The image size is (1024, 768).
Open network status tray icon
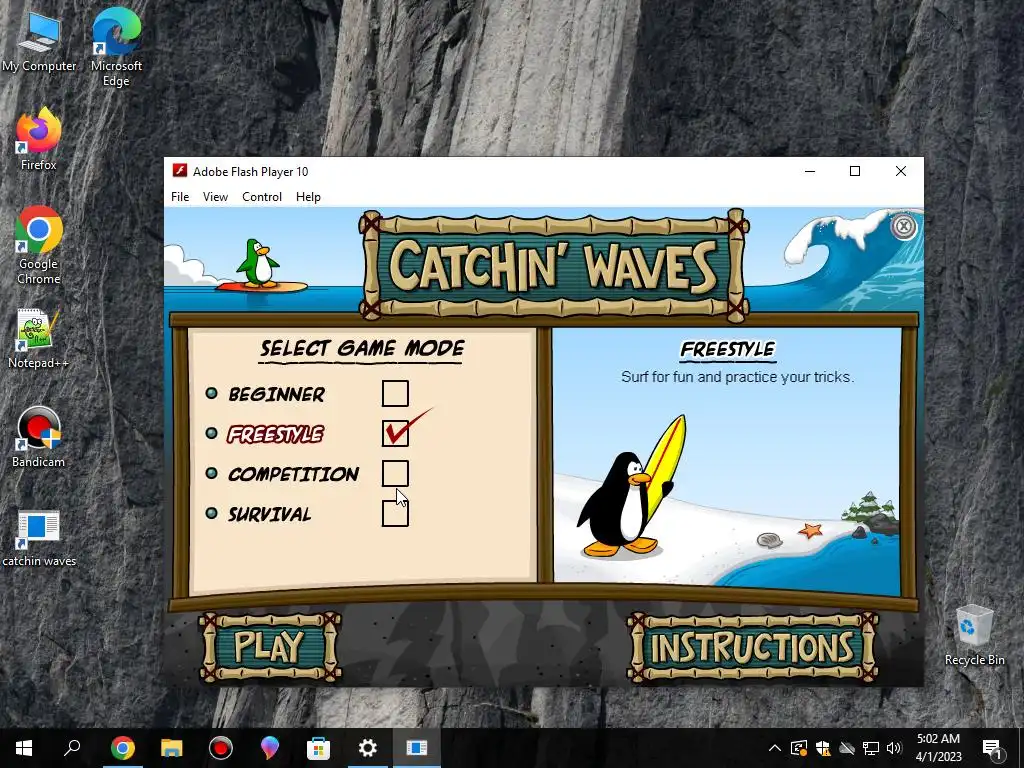click(x=871, y=748)
